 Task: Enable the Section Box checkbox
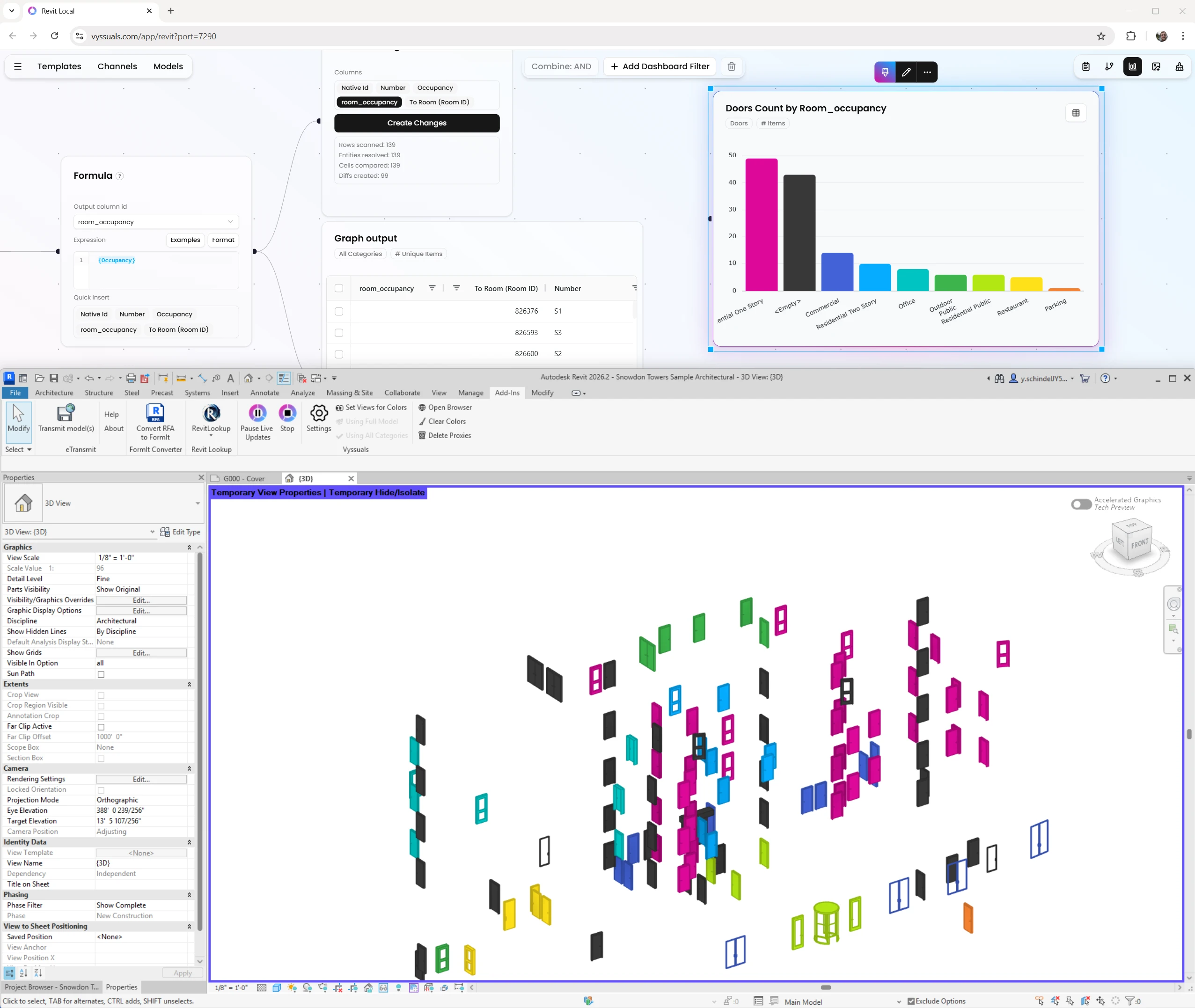click(101, 758)
